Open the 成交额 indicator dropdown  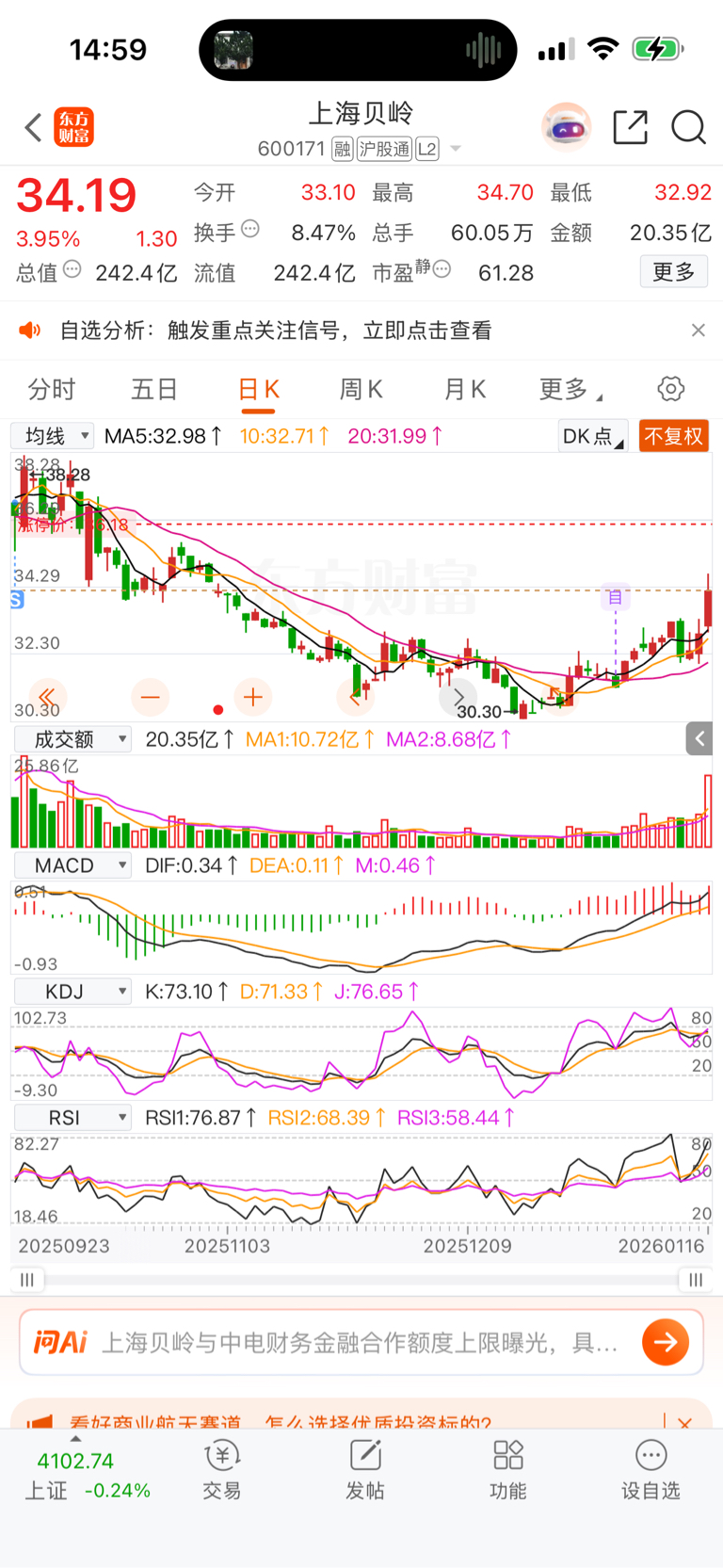72,739
